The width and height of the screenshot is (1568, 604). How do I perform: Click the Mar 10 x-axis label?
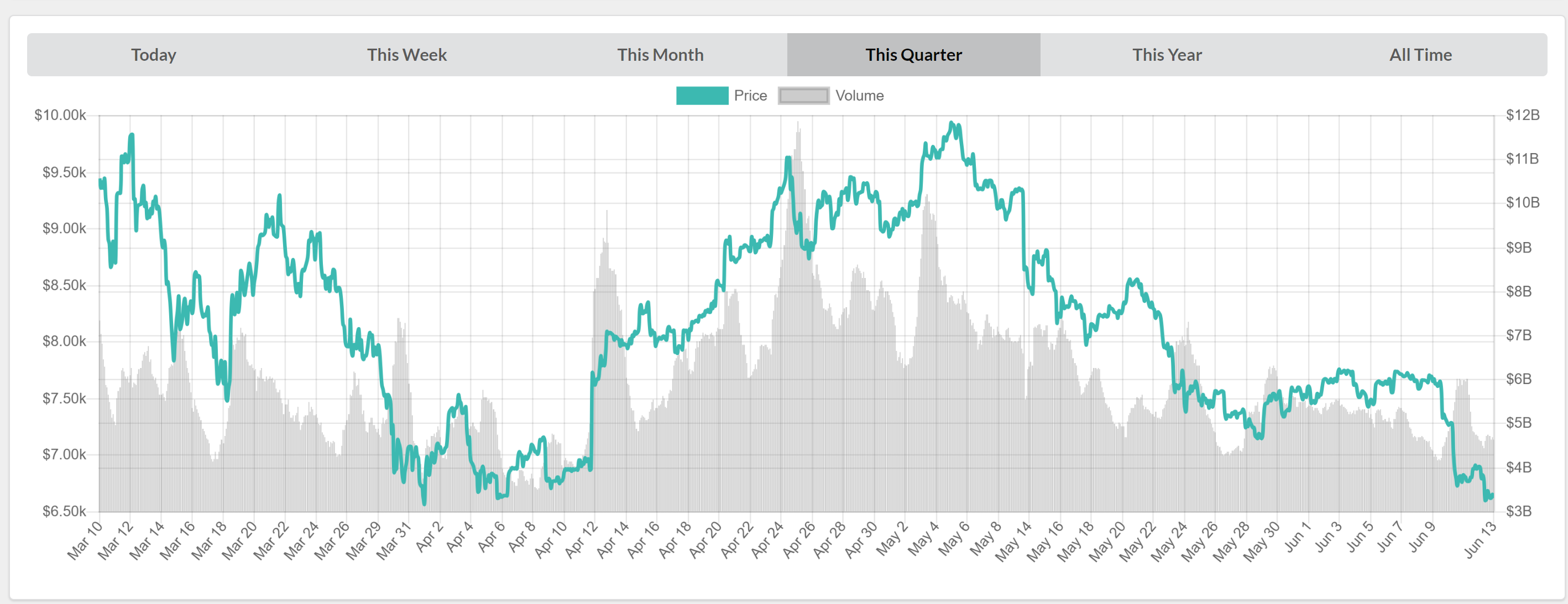(x=85, y=539)
